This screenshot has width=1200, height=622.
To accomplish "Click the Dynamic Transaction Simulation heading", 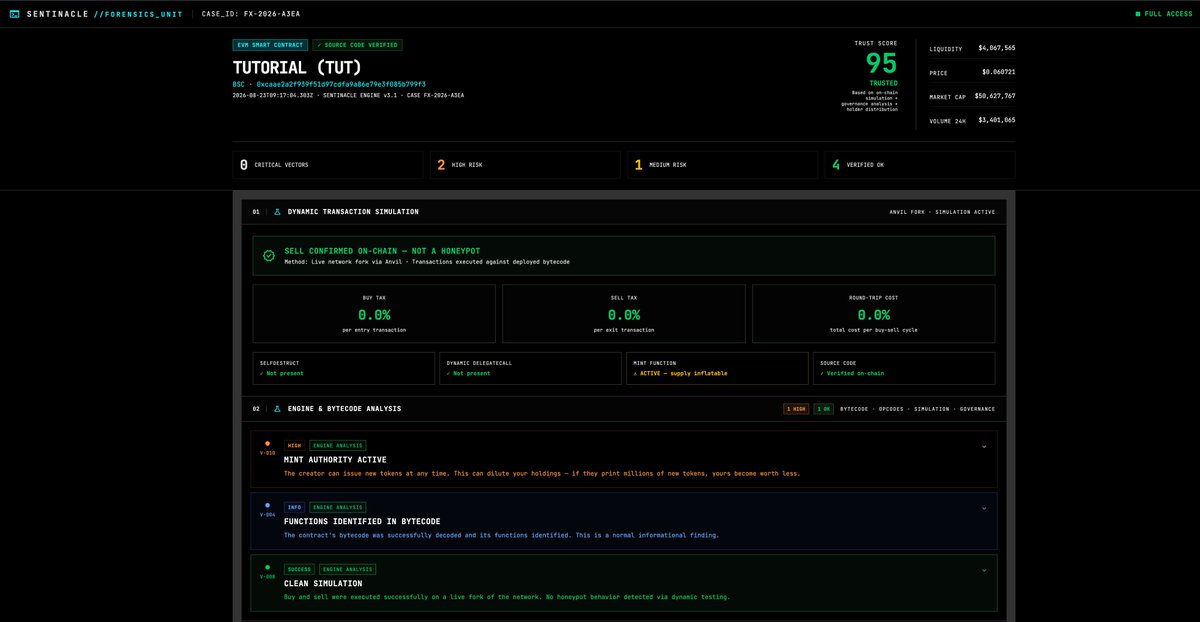I will coord(353,212).
